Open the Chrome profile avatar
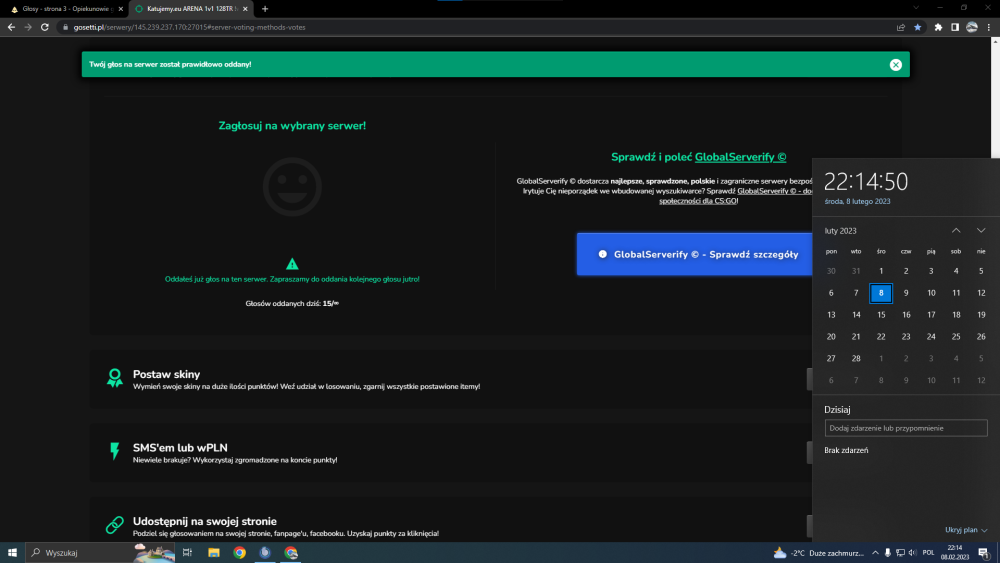The image size is (1000, 563). point(971,27)
